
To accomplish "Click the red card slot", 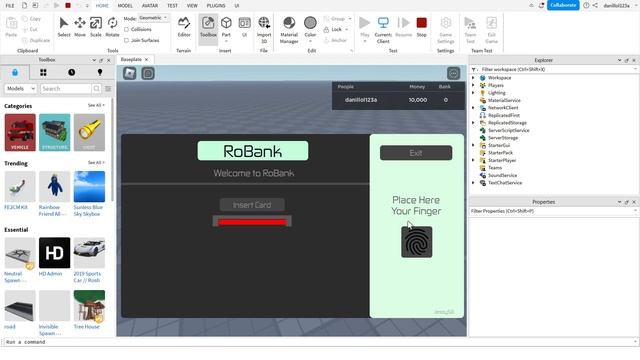I will point(252,222).
